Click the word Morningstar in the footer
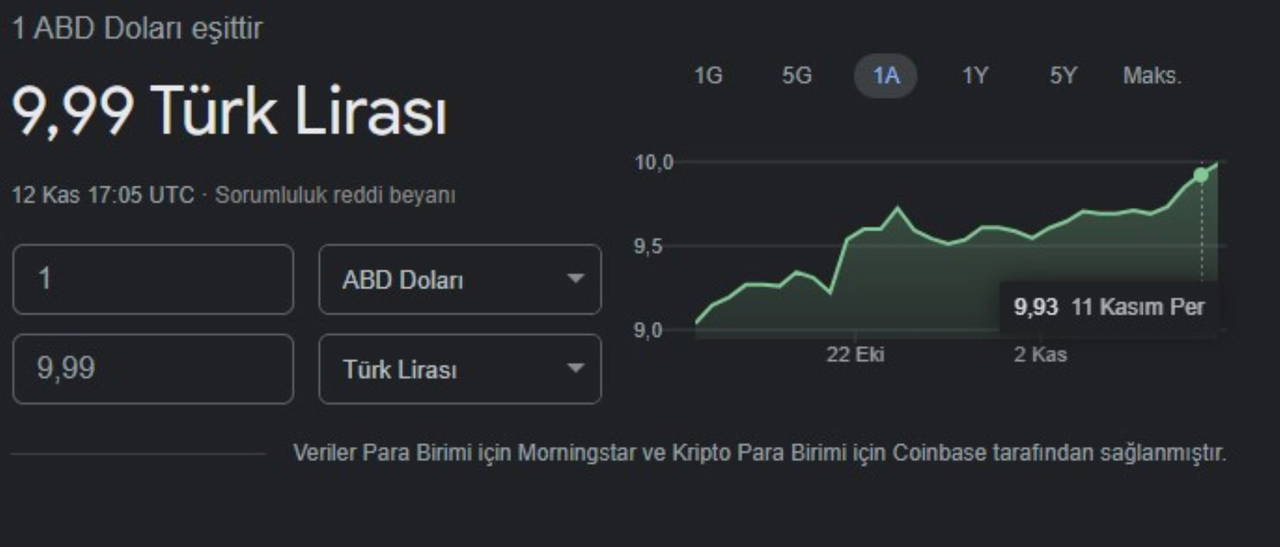Viewport: 1280px width, 547px height. click(576, 453)
